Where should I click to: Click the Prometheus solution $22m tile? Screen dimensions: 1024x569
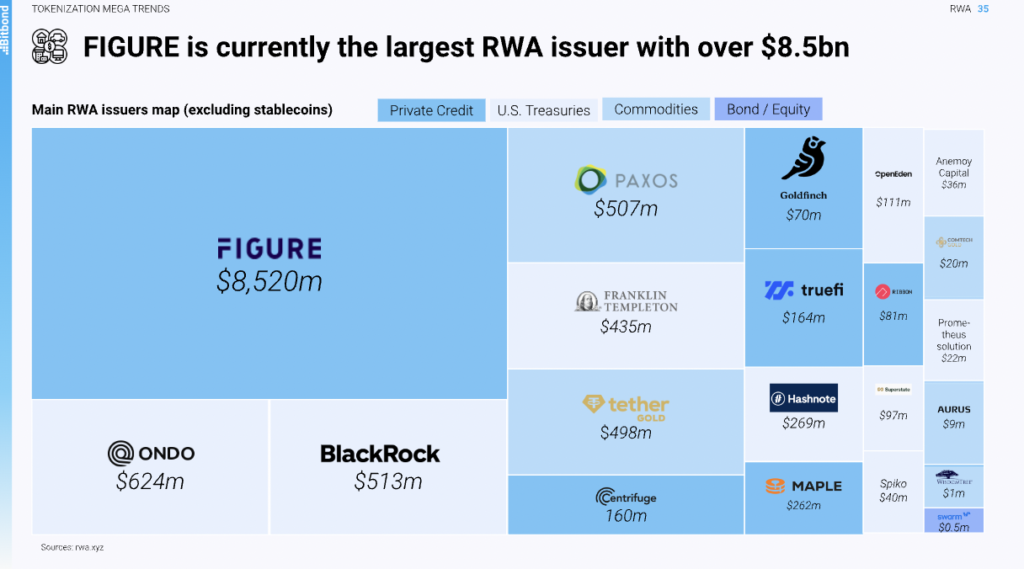click(953, 340)
